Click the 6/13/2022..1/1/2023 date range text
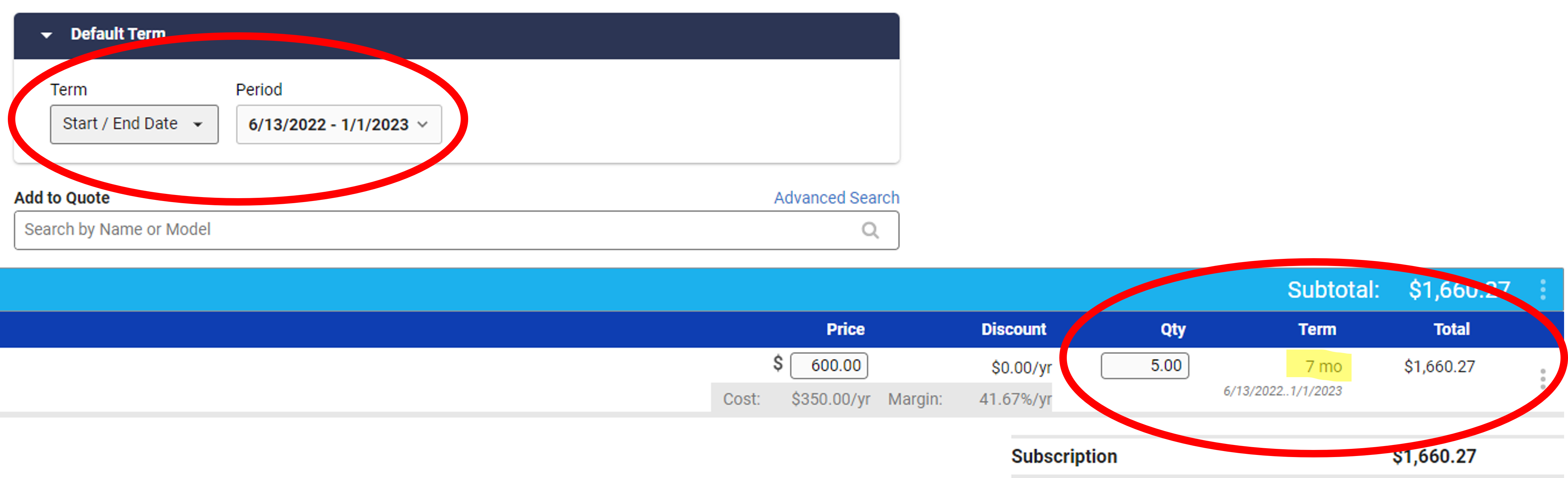 (x=1283, y=391)
